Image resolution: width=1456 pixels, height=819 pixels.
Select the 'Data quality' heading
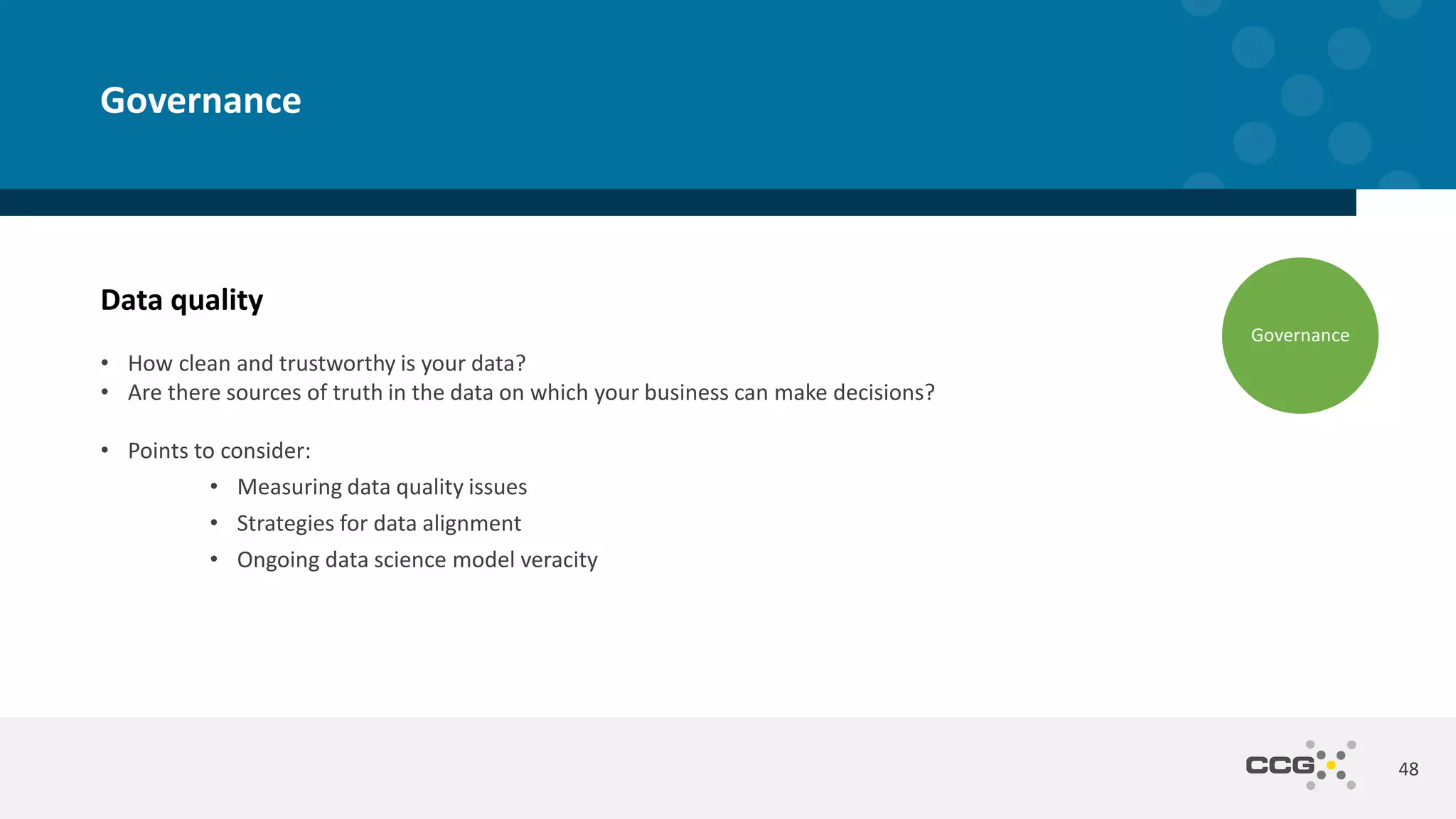point(182,300)
